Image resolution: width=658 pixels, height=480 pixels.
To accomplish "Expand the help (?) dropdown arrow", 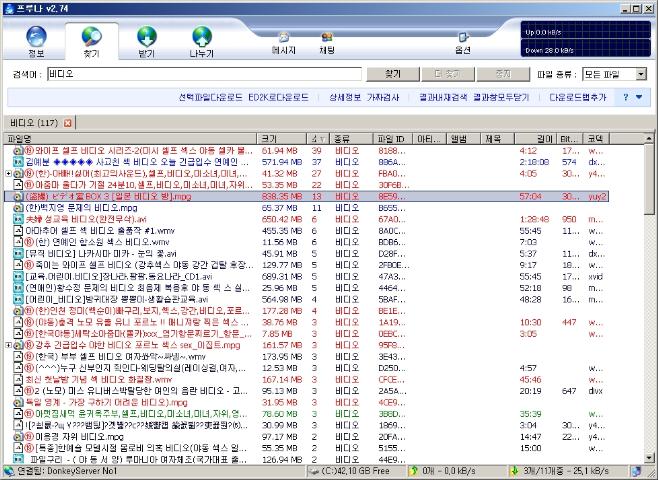I will click(x=639, y=97).
